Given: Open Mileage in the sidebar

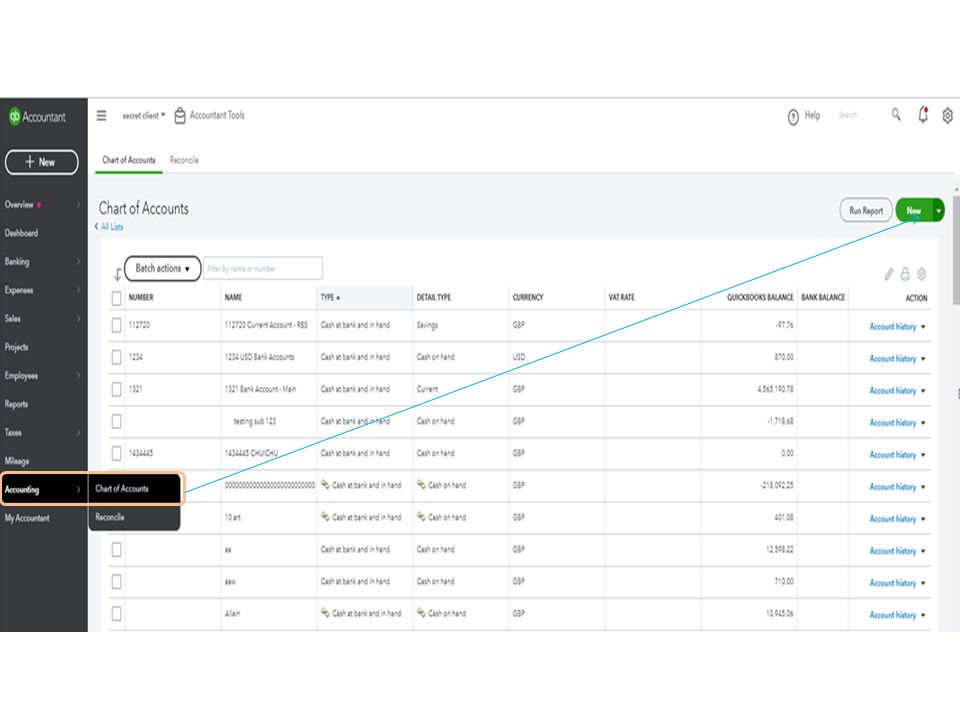Looking at the screenshot, I should pyautogui.click(x=17, y=461).
